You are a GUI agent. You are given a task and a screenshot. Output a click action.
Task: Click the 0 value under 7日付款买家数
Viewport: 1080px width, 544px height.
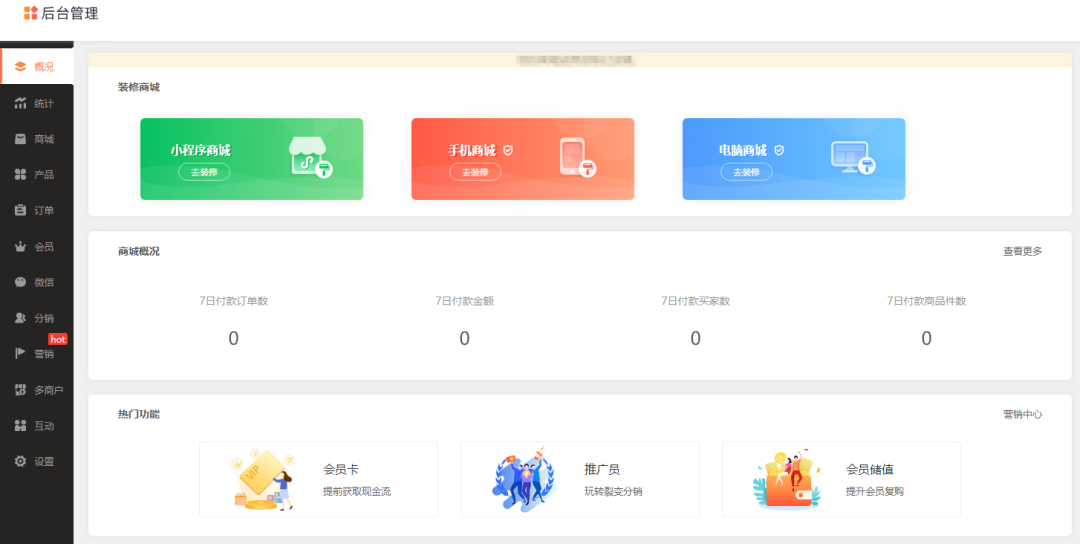click(696, 339)
